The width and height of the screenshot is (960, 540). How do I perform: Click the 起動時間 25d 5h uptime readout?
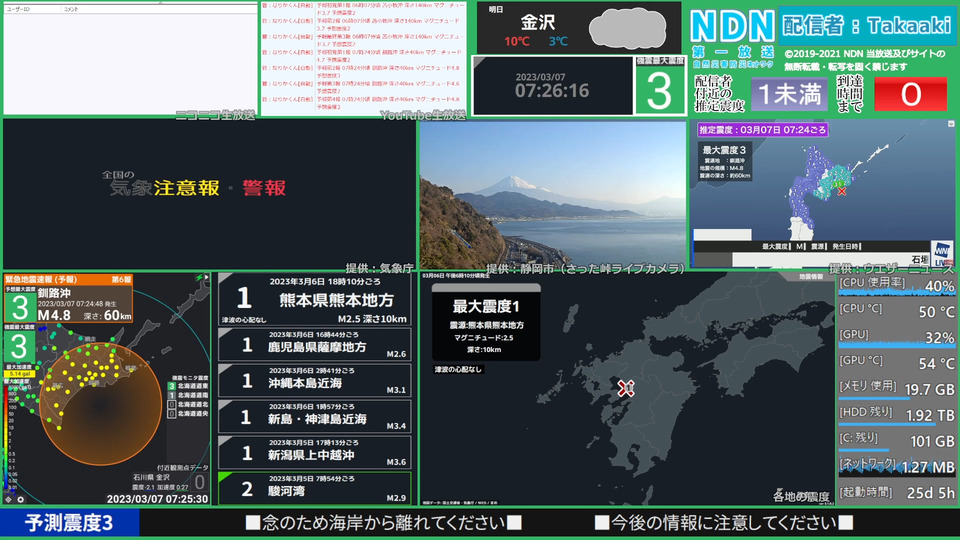point(897,492)
